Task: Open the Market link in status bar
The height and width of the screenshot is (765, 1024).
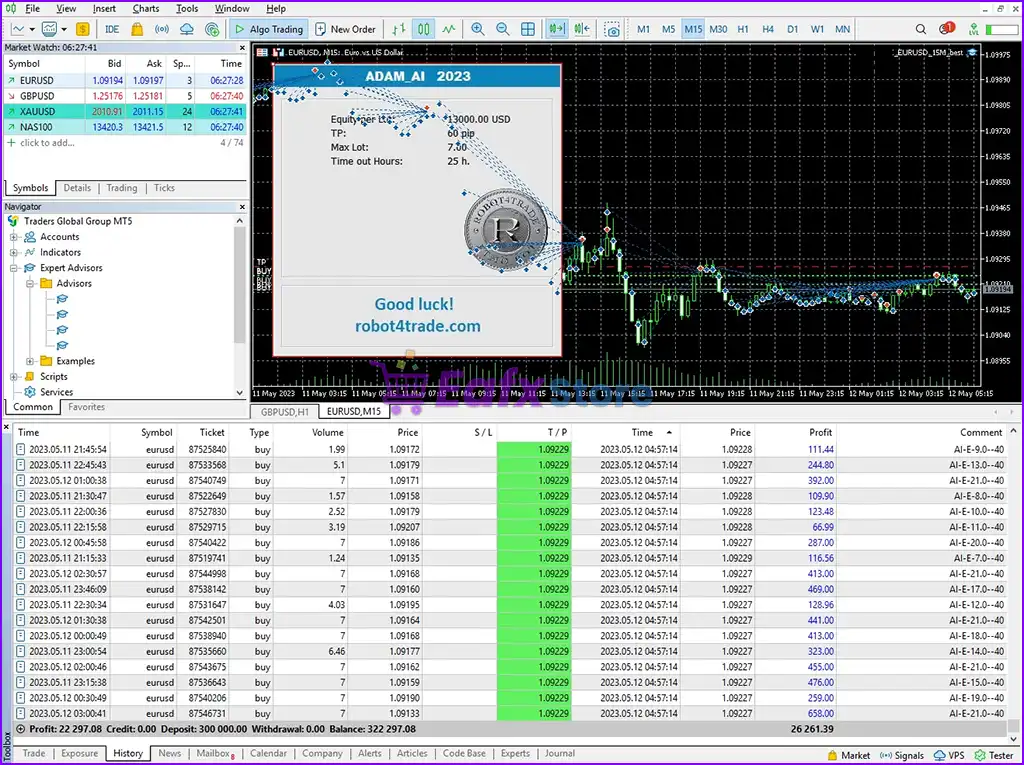Action: click(848, 755)
